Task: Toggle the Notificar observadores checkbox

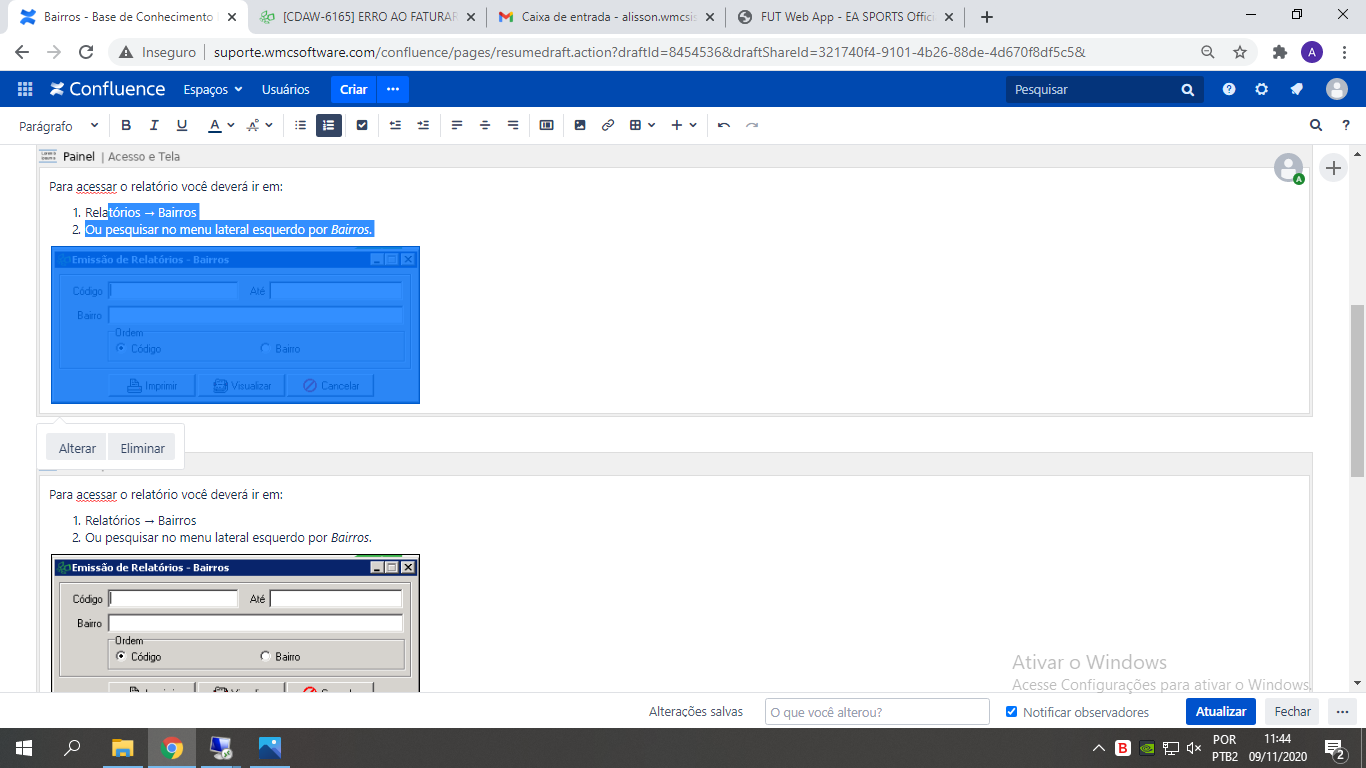Action: pos(1011,712)
